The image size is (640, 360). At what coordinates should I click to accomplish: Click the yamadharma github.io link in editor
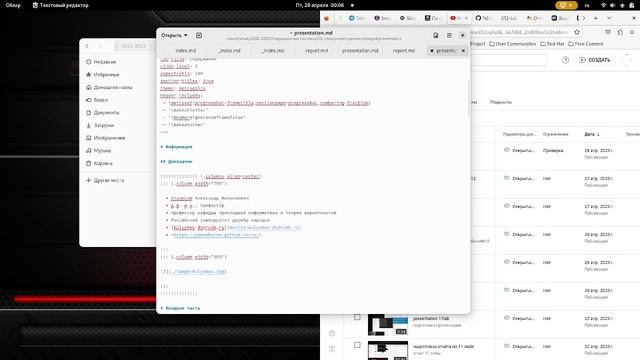click(216, 235)
